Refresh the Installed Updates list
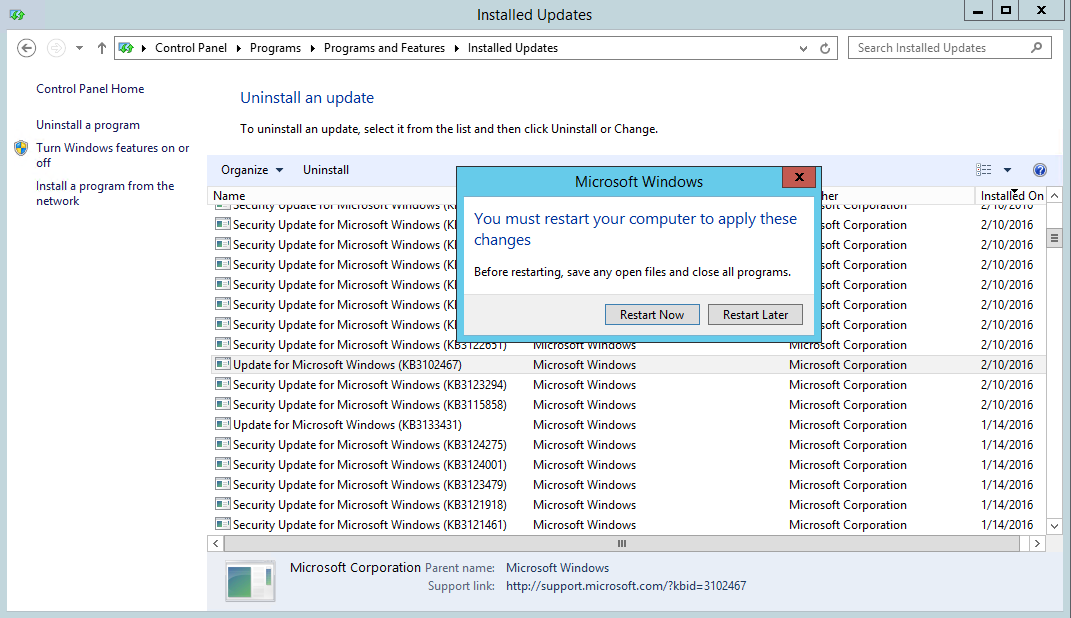The height and width of the screenshot is (618, 1071). (x=825, y=48)
